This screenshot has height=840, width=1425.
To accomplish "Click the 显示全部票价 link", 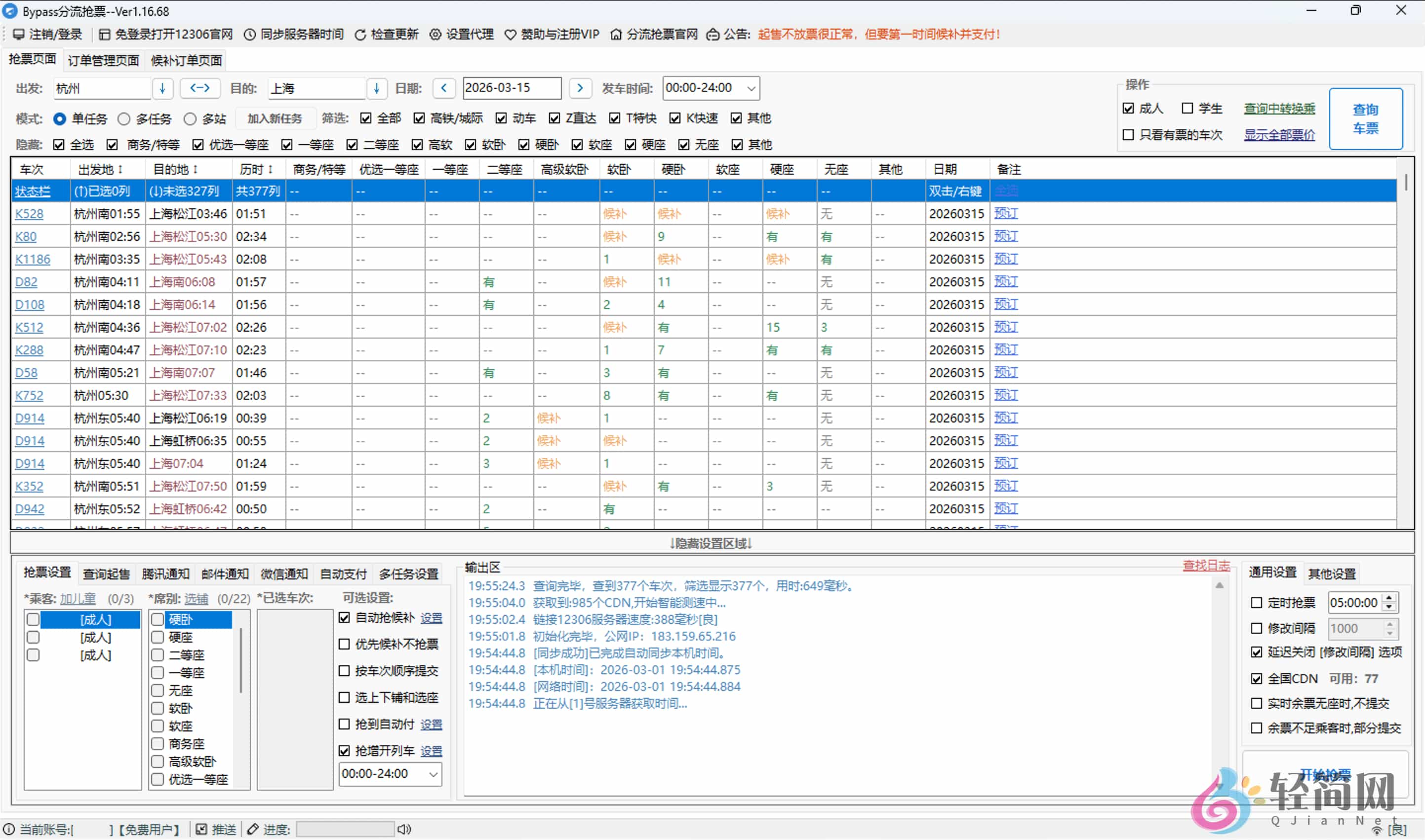I will (x=1279, y=135).
